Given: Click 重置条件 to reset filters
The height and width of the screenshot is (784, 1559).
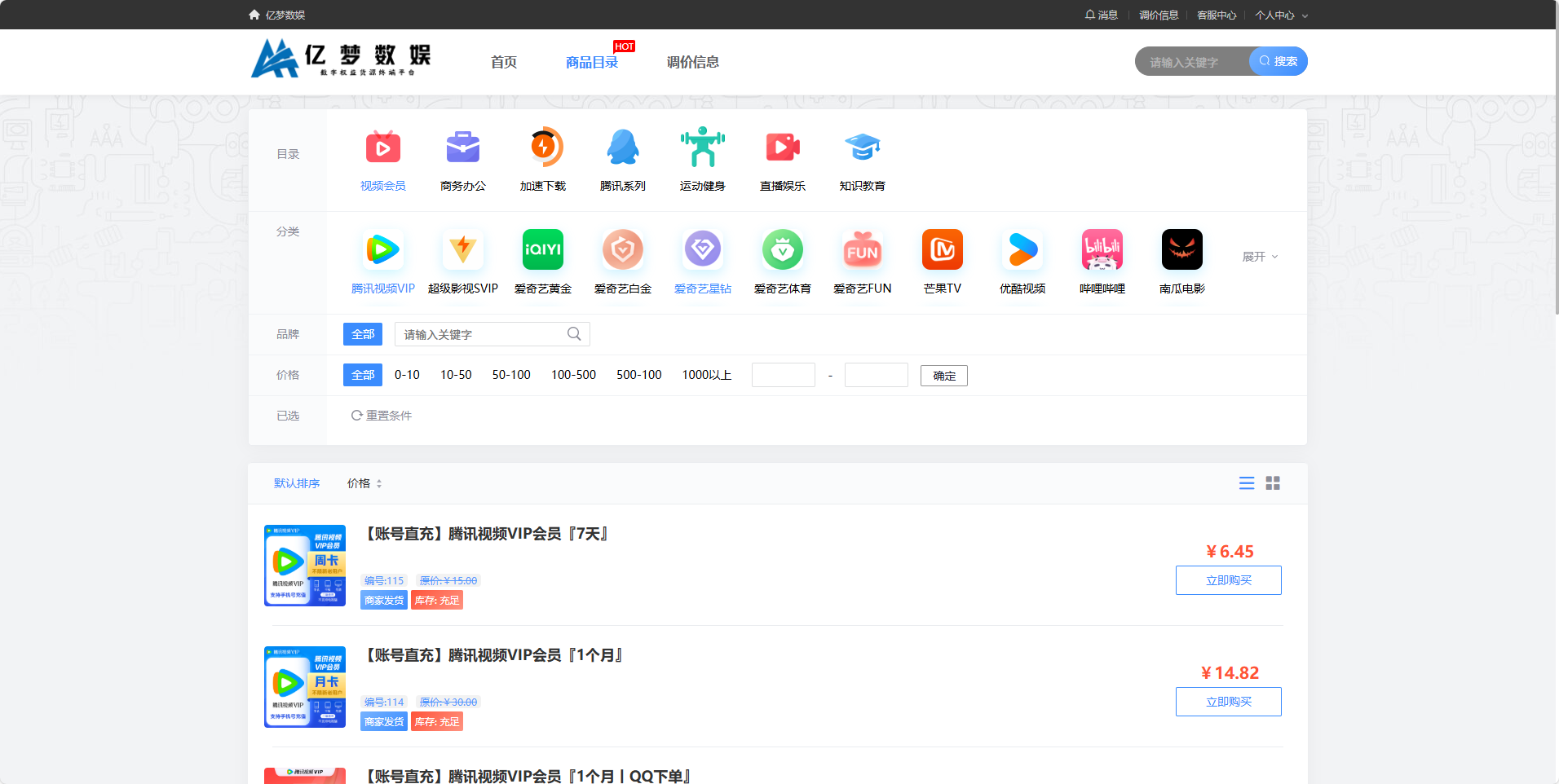Looking at the screenshot, I should 382,416.
